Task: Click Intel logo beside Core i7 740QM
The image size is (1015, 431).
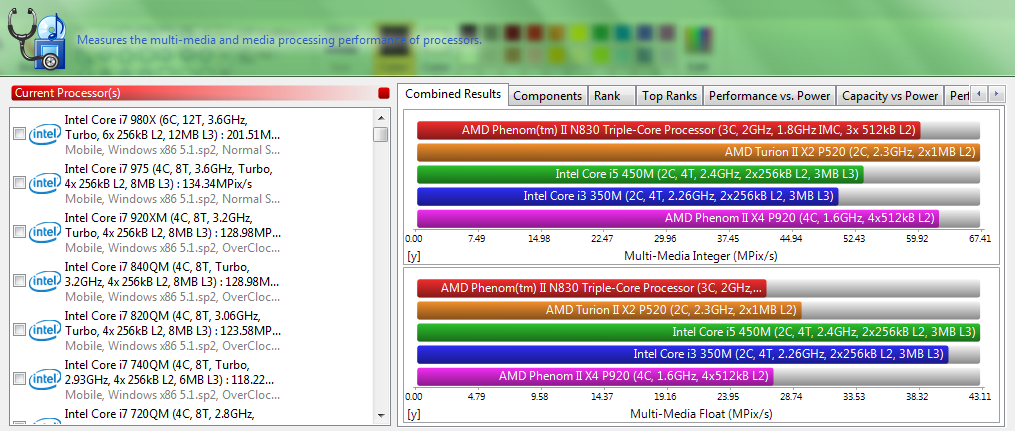Action: (46, 379)
